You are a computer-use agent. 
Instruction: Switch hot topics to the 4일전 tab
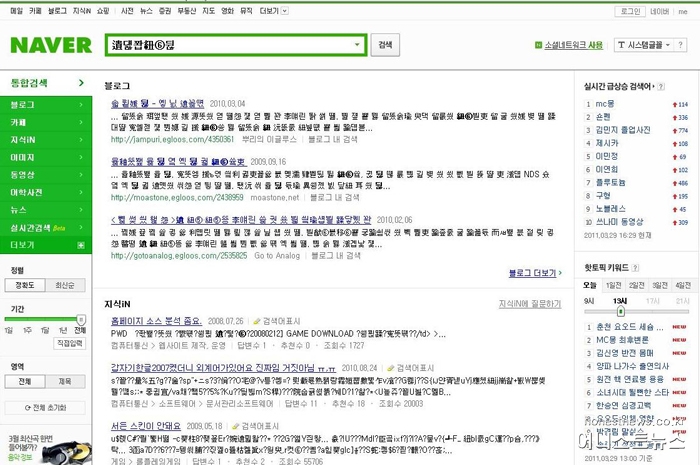coord(683,285)
